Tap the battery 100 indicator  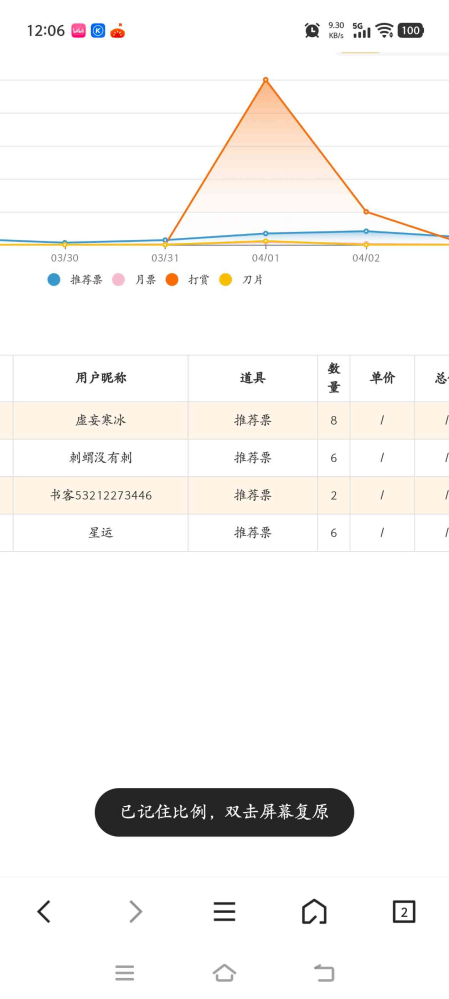(x=411, y=30)
